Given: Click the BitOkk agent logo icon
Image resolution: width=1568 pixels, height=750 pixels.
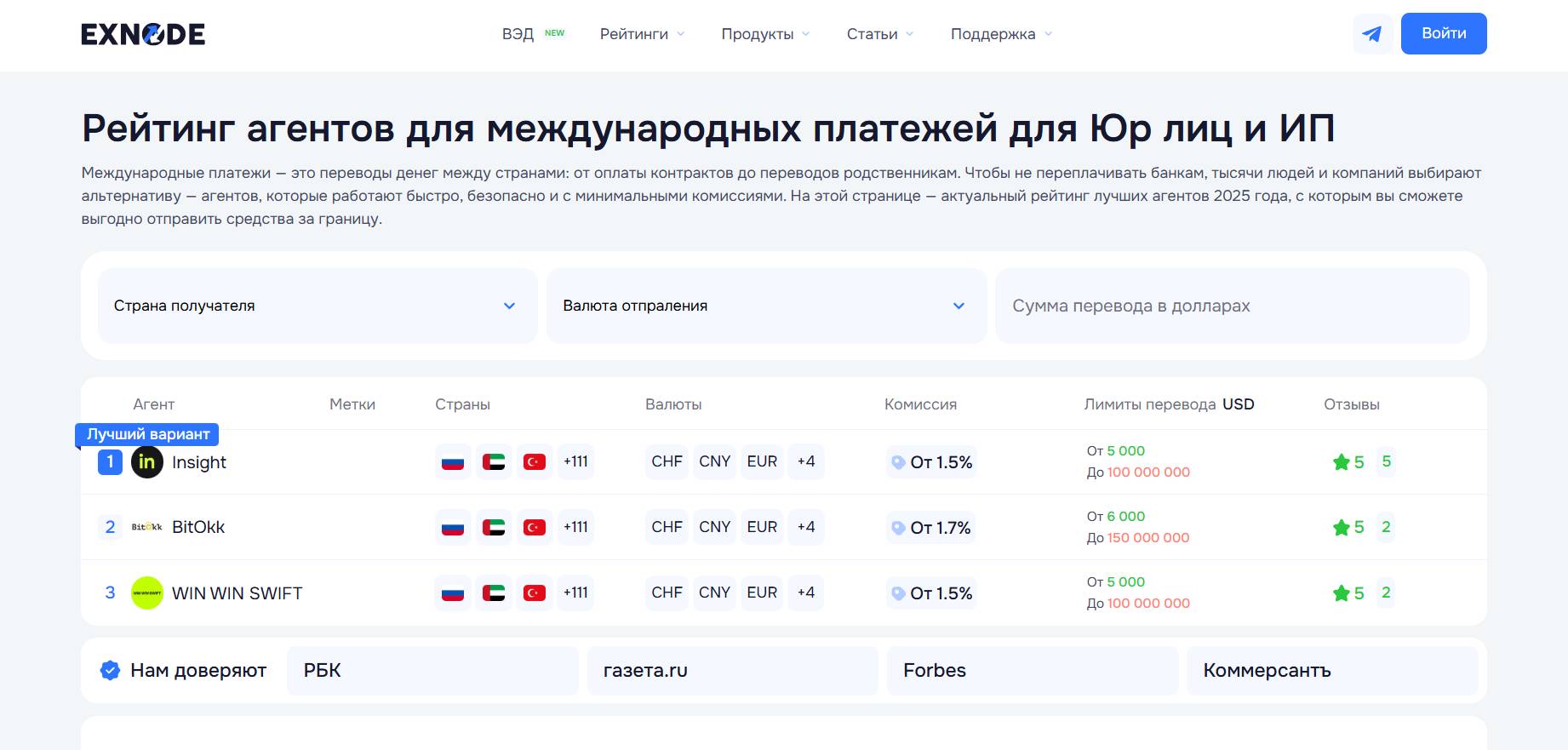Looking at the screenshot, I should click(x=147, y=527).
